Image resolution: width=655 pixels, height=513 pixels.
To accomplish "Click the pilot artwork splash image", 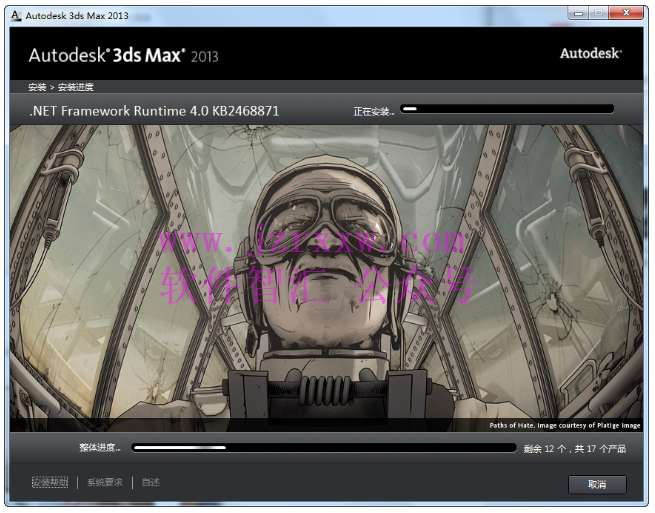I will point(327,278).
